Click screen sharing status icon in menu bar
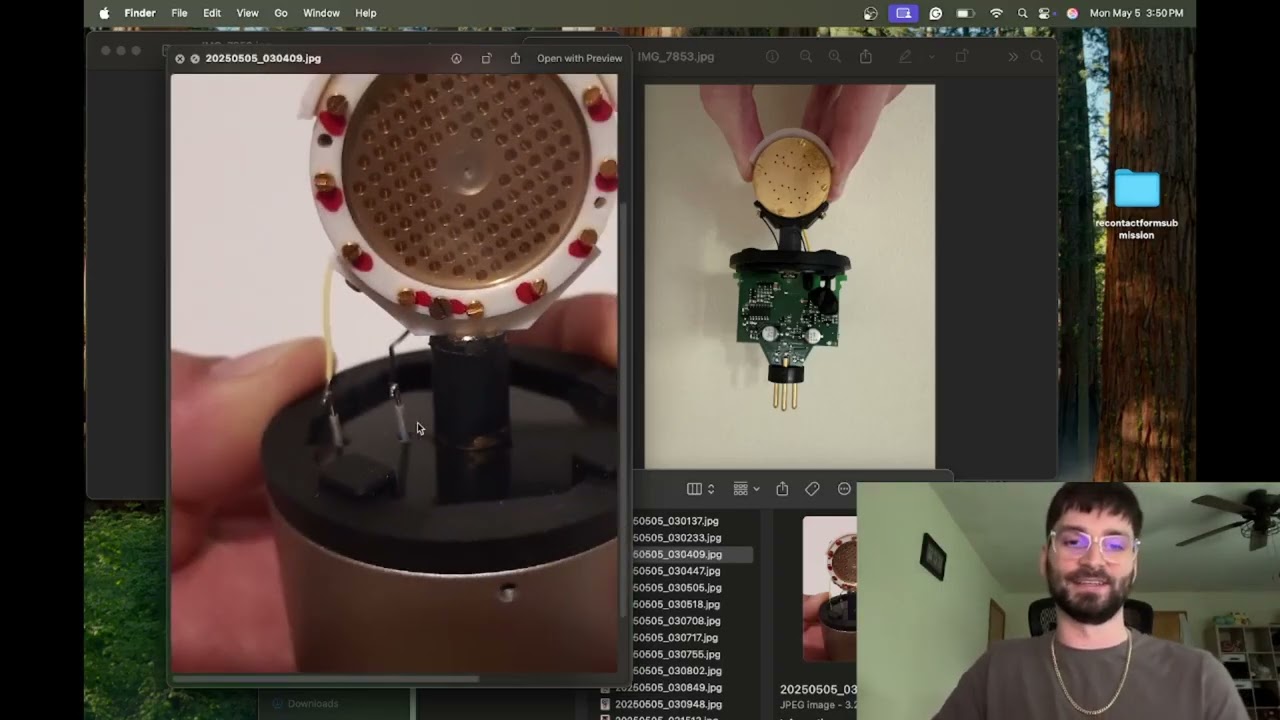This screenshot has width=1280, height=720. point(903,13)
